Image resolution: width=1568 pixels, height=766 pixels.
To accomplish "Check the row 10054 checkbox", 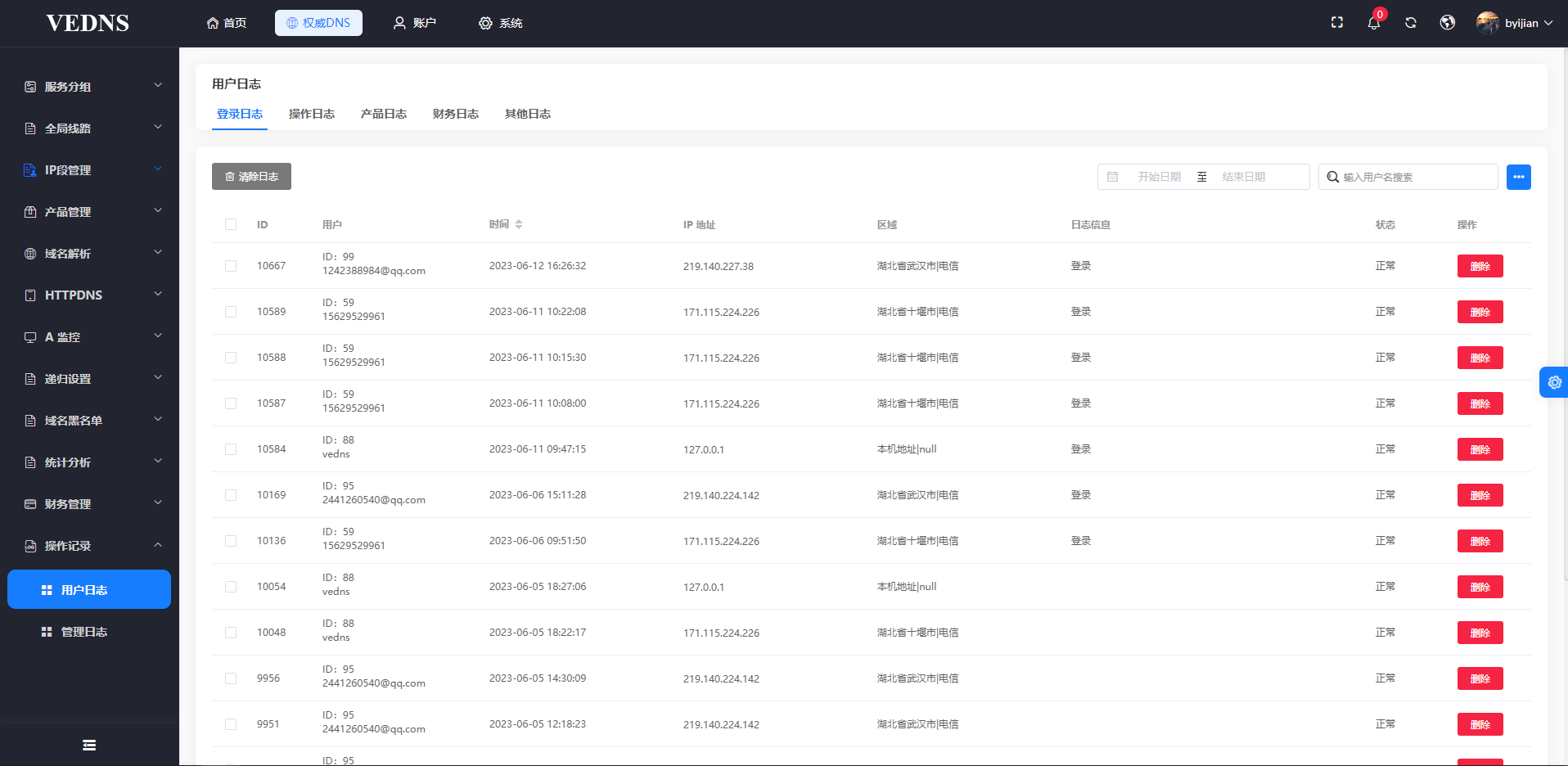I will point(231,587).
